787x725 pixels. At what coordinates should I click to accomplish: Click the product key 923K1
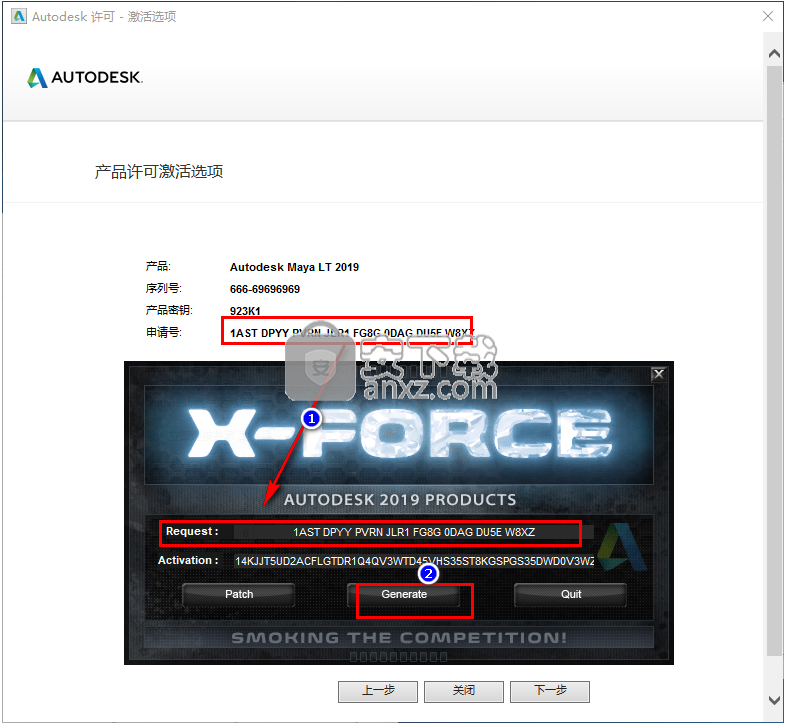tap(245, 311)
